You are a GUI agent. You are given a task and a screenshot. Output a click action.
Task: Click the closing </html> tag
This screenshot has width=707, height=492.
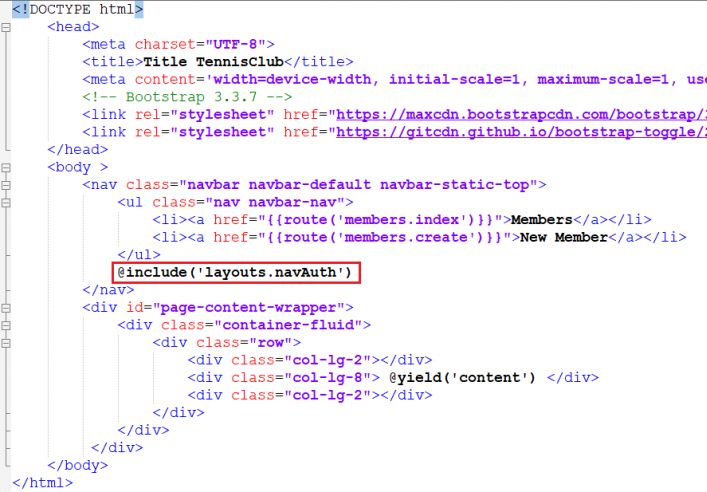[42, 482]
